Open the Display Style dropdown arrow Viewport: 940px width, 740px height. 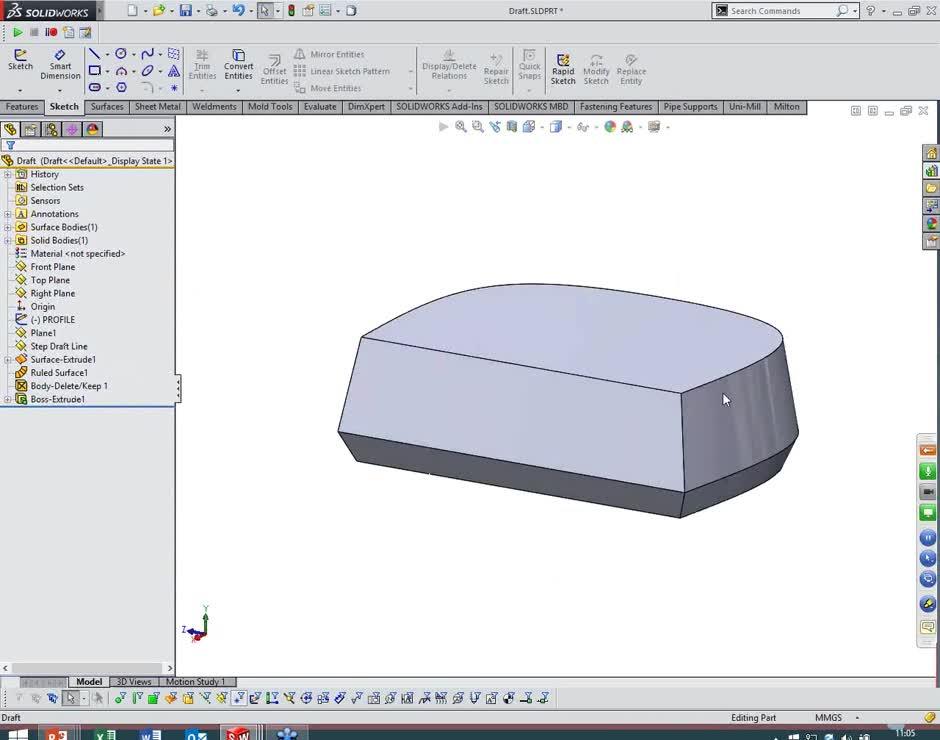click(x=568, y=127)
